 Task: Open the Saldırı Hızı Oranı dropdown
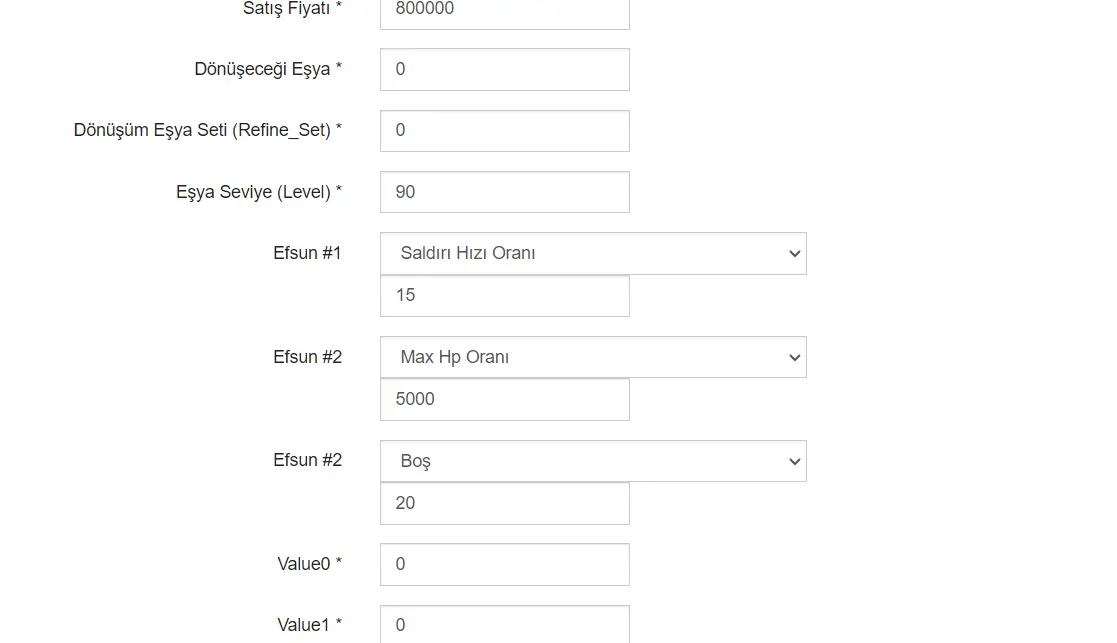coord(592,254)
